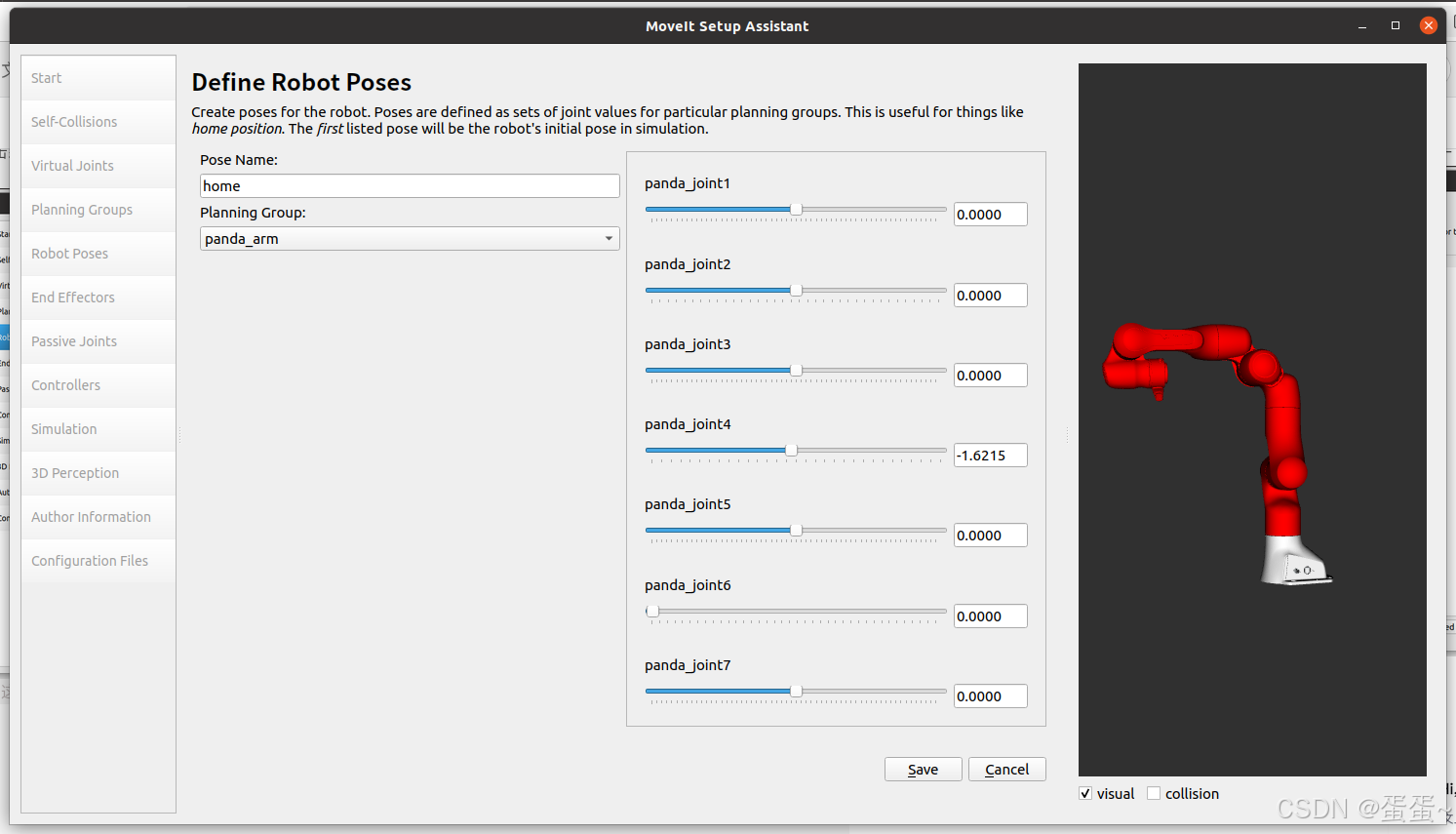Expand the Planning Group dropdown
Image resolution: width=1456 pixels, height=834 pixels.
(410, 239)
